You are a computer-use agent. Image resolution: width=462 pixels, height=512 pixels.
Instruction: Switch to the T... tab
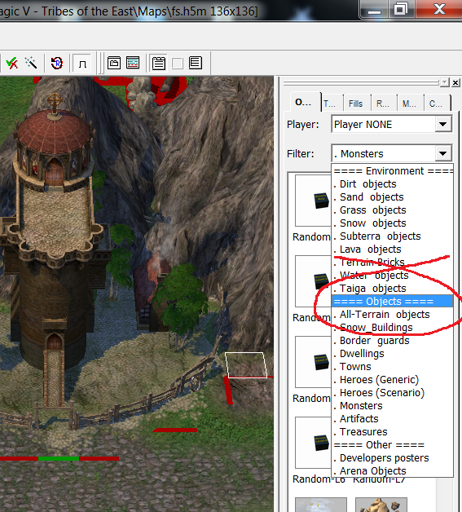(x=330, y=104)
